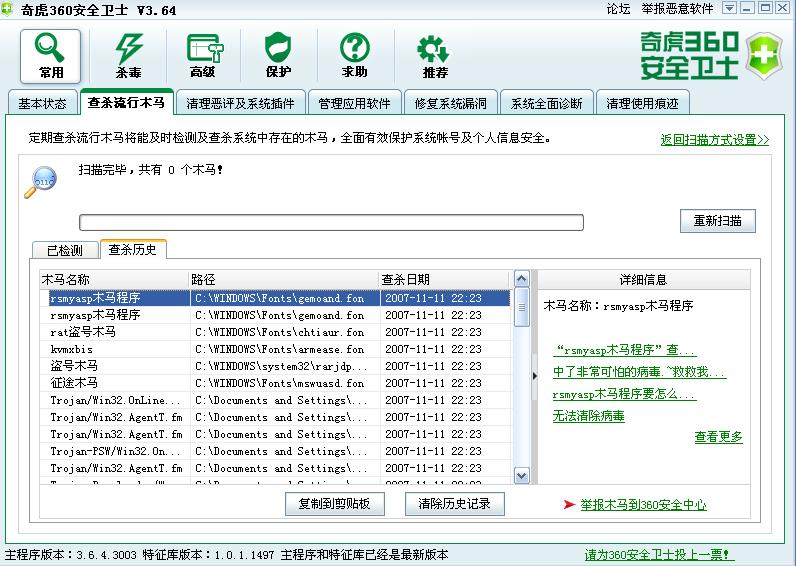This screenshot has height=566, width=796.
Task: Open the 常用 toolbar section
Action: 50,56
